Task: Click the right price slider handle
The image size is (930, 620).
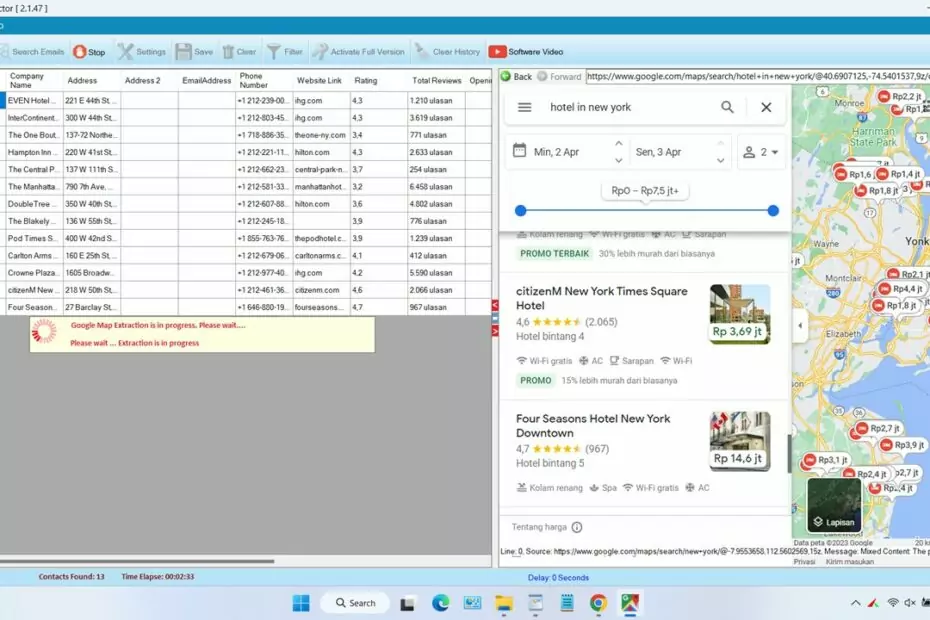Action: 773,210
